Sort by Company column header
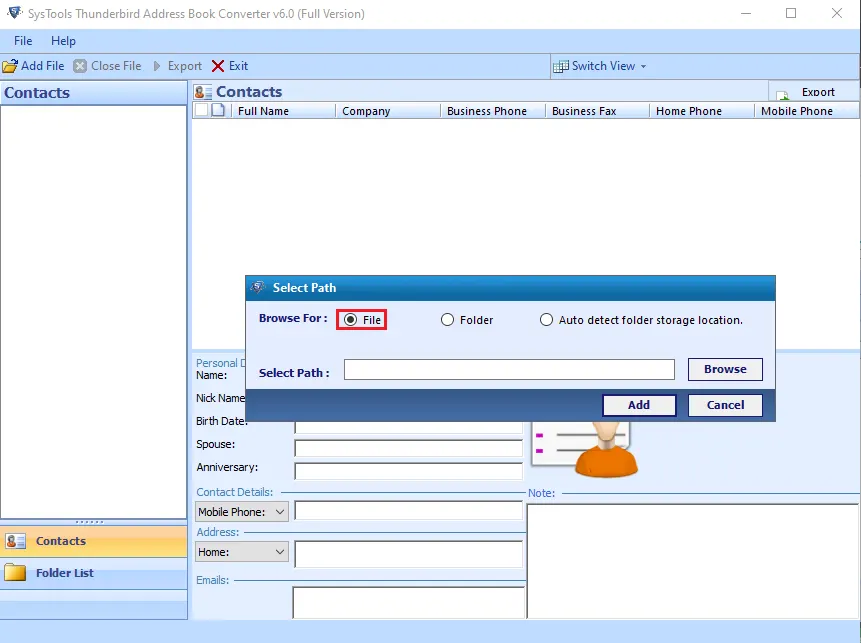Screen dimensions: 861x643 [388, 111]
